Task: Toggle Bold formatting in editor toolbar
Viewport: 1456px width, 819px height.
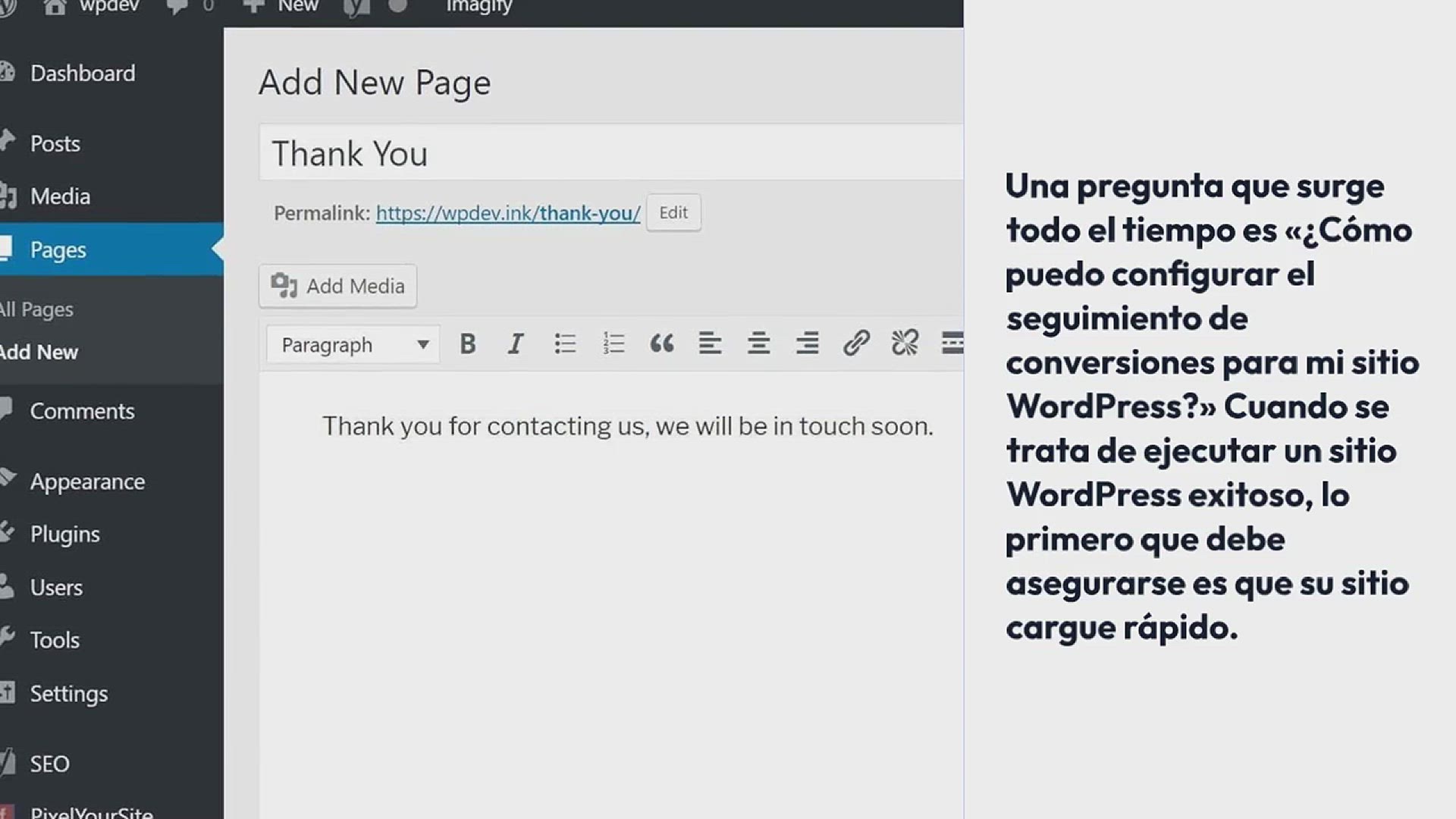Action: tap(468, 344)
